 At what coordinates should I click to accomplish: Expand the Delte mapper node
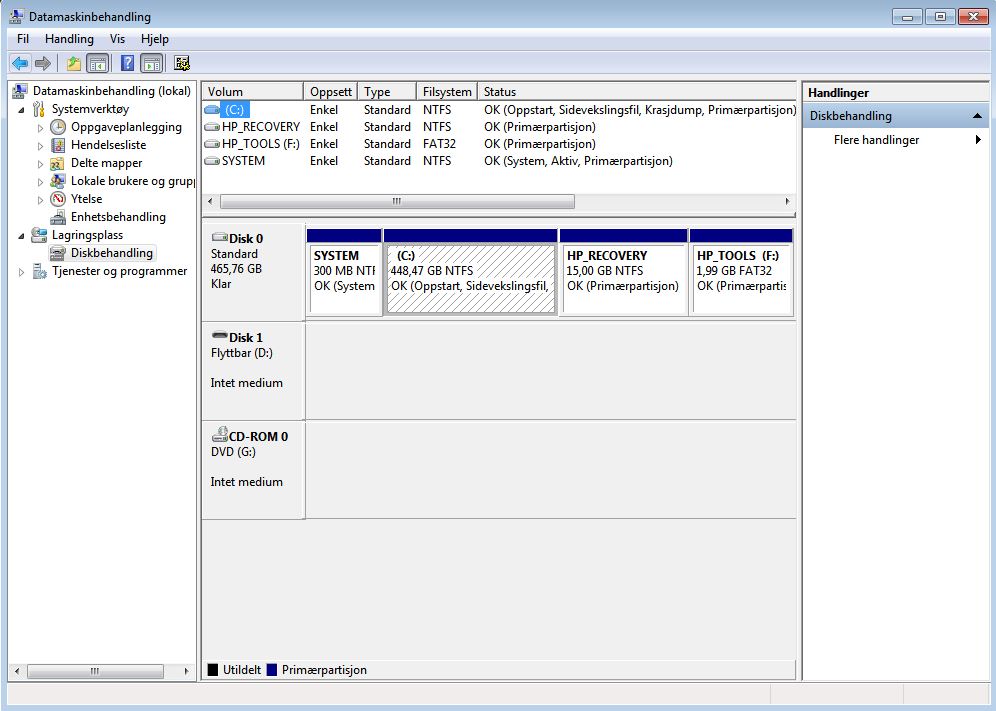[x=40, y=164]
